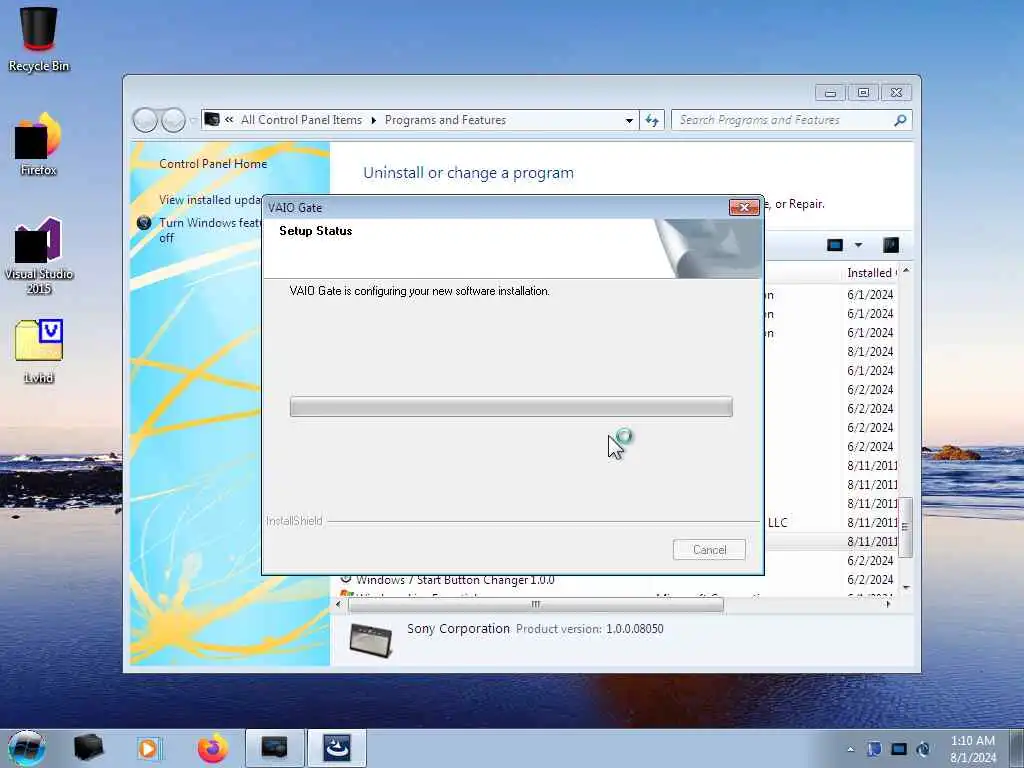Click Cancel in the VAIO Gate setup dialog
The width and height of the screenshot is (1024, 768).
(x=709, y=550)
